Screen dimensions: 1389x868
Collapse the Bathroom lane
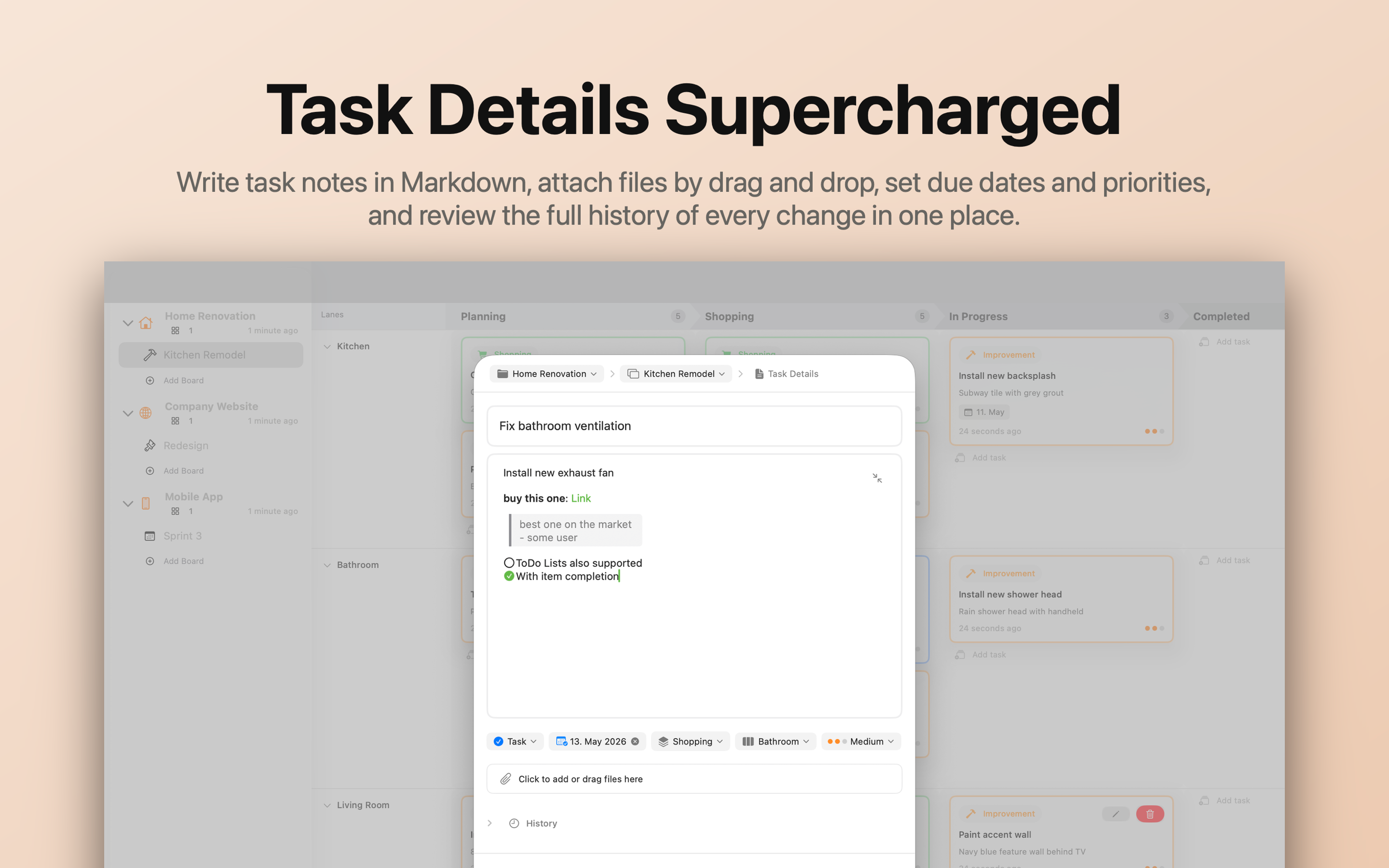tap(327, 565)
